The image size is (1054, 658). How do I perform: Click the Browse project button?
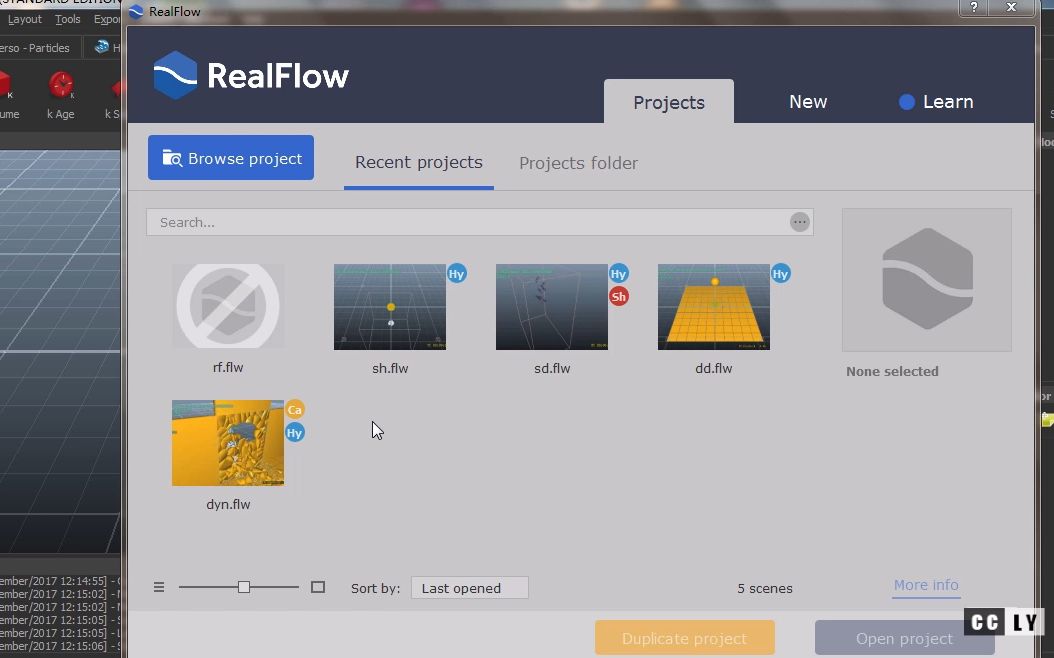[231, 157]
